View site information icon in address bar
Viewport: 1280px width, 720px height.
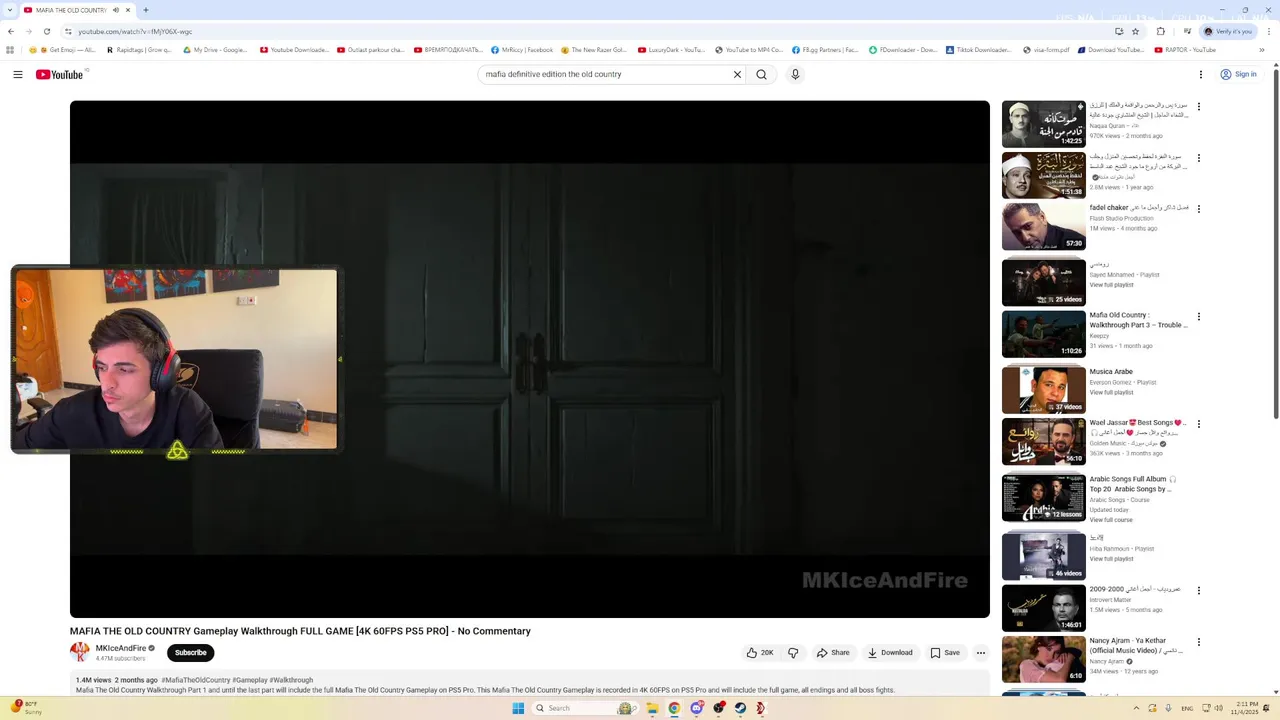coord(68,31)
